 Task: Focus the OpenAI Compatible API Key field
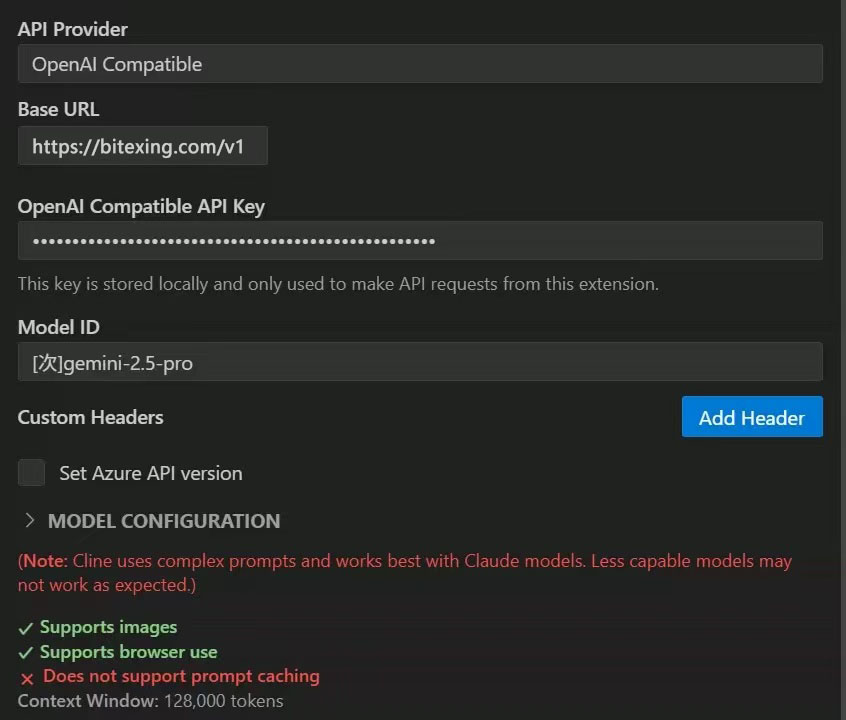[420, 241]
